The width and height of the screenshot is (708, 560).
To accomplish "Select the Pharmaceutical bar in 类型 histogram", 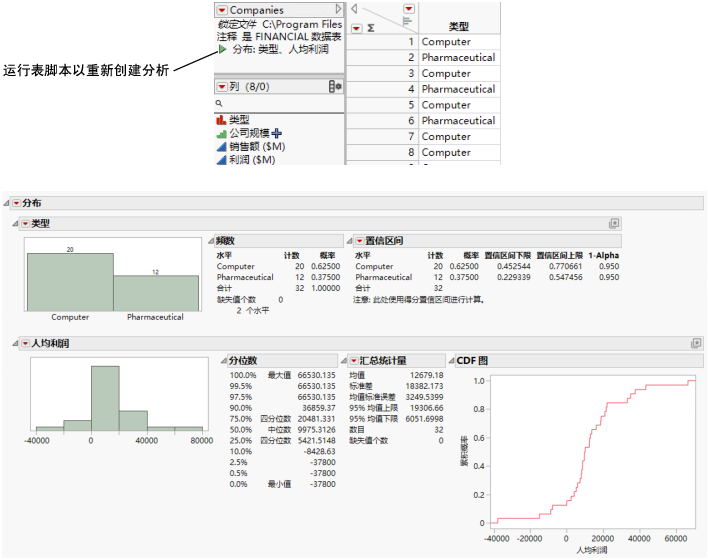I will pos(156,293).
